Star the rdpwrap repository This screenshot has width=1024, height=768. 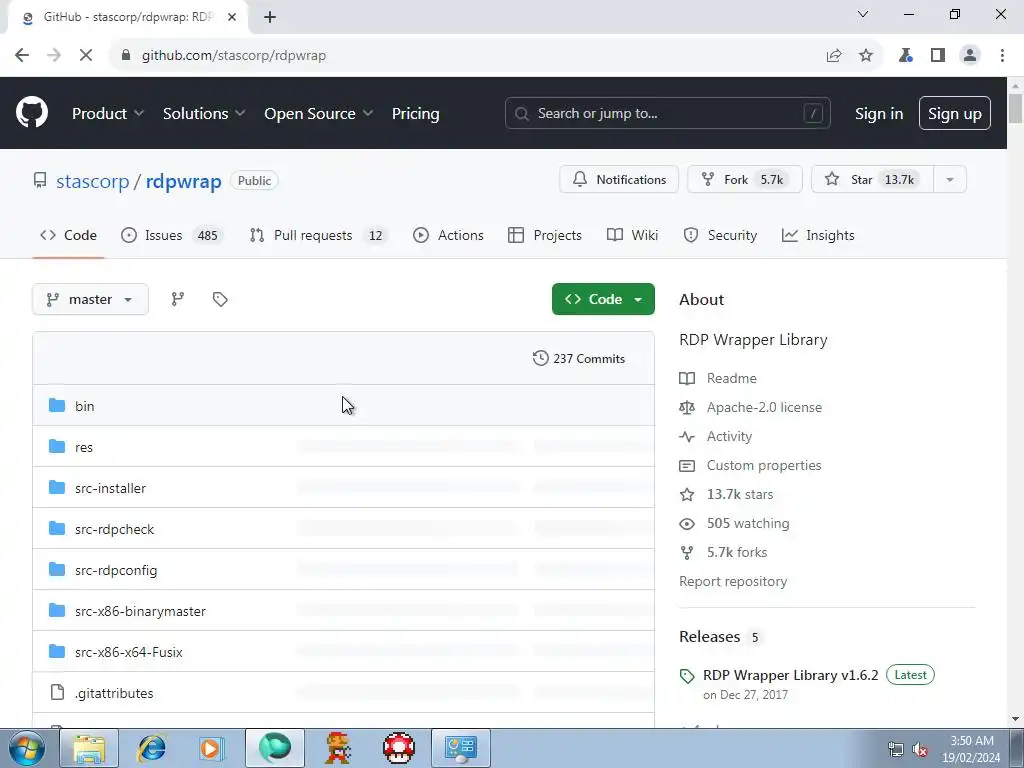[872, 180]
